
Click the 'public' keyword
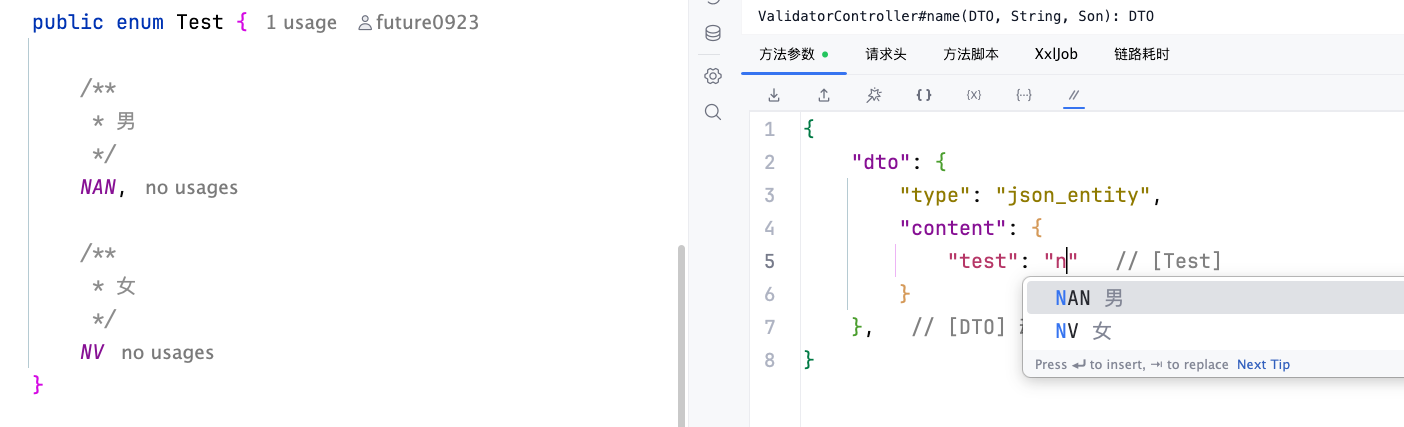68,22
